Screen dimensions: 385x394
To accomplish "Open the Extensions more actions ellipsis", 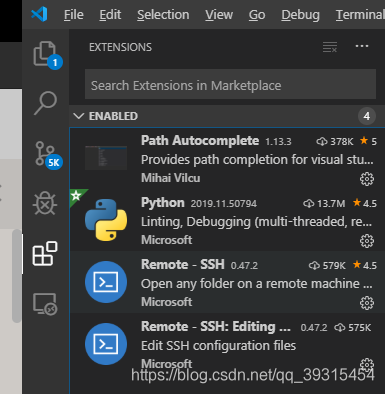I will pos(362,46).
